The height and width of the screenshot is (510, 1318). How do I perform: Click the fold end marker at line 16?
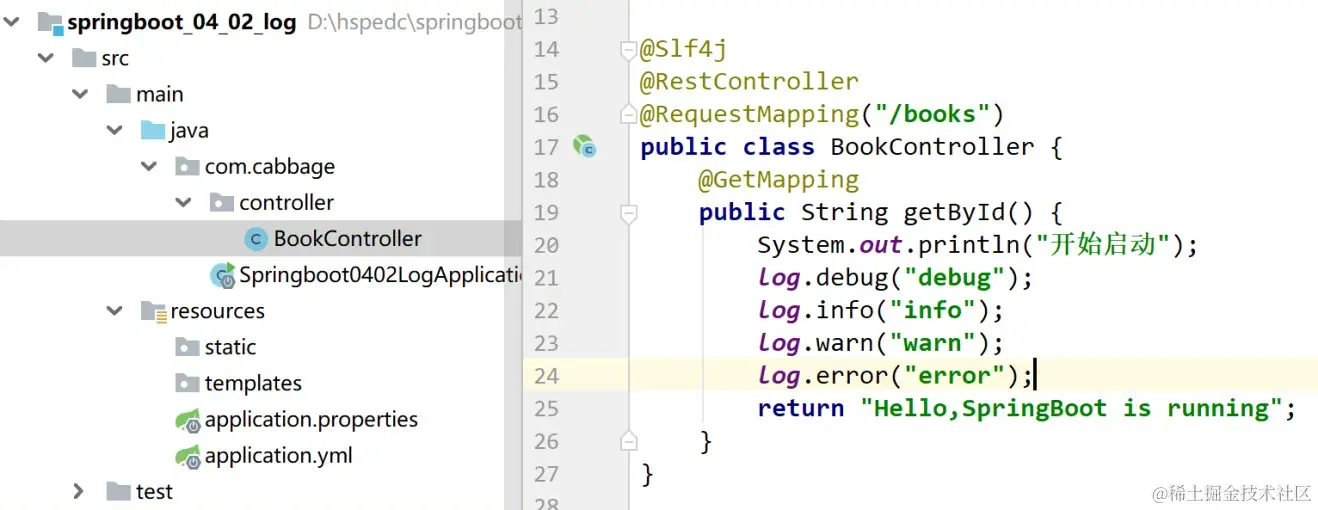628,114
